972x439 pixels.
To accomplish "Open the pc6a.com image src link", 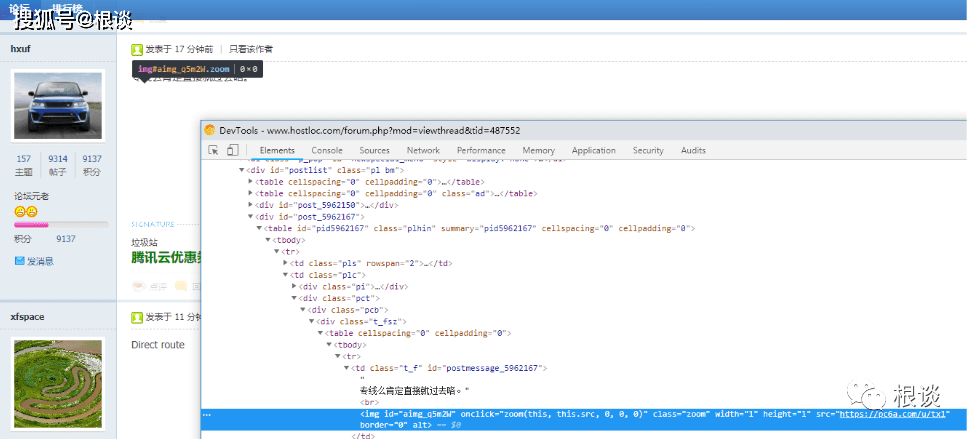I will (x=893, y=414).
